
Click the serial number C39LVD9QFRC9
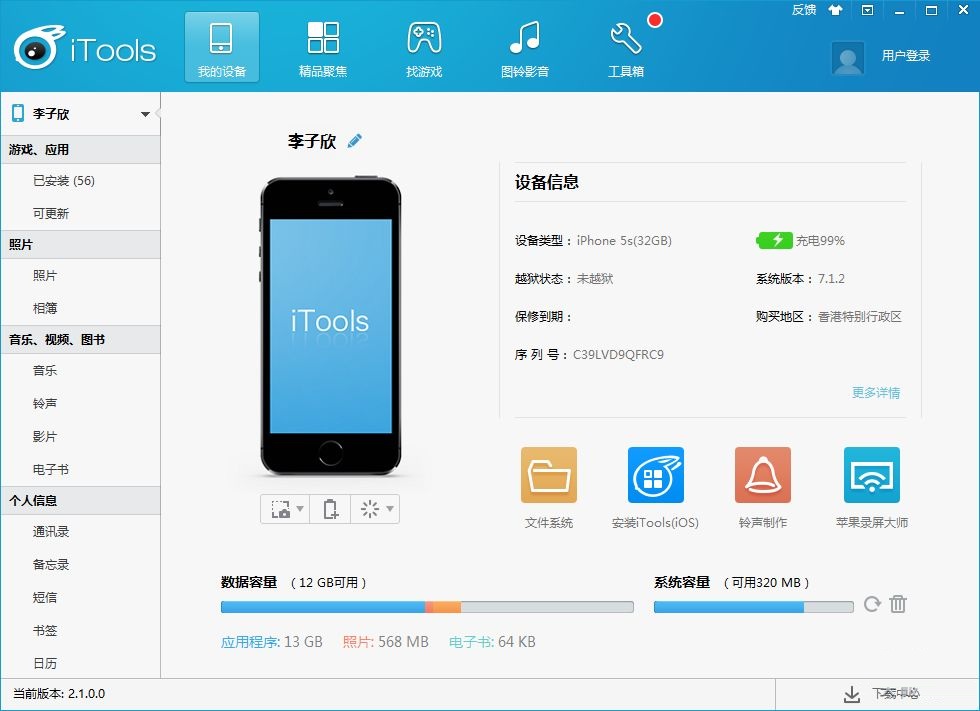618,355
